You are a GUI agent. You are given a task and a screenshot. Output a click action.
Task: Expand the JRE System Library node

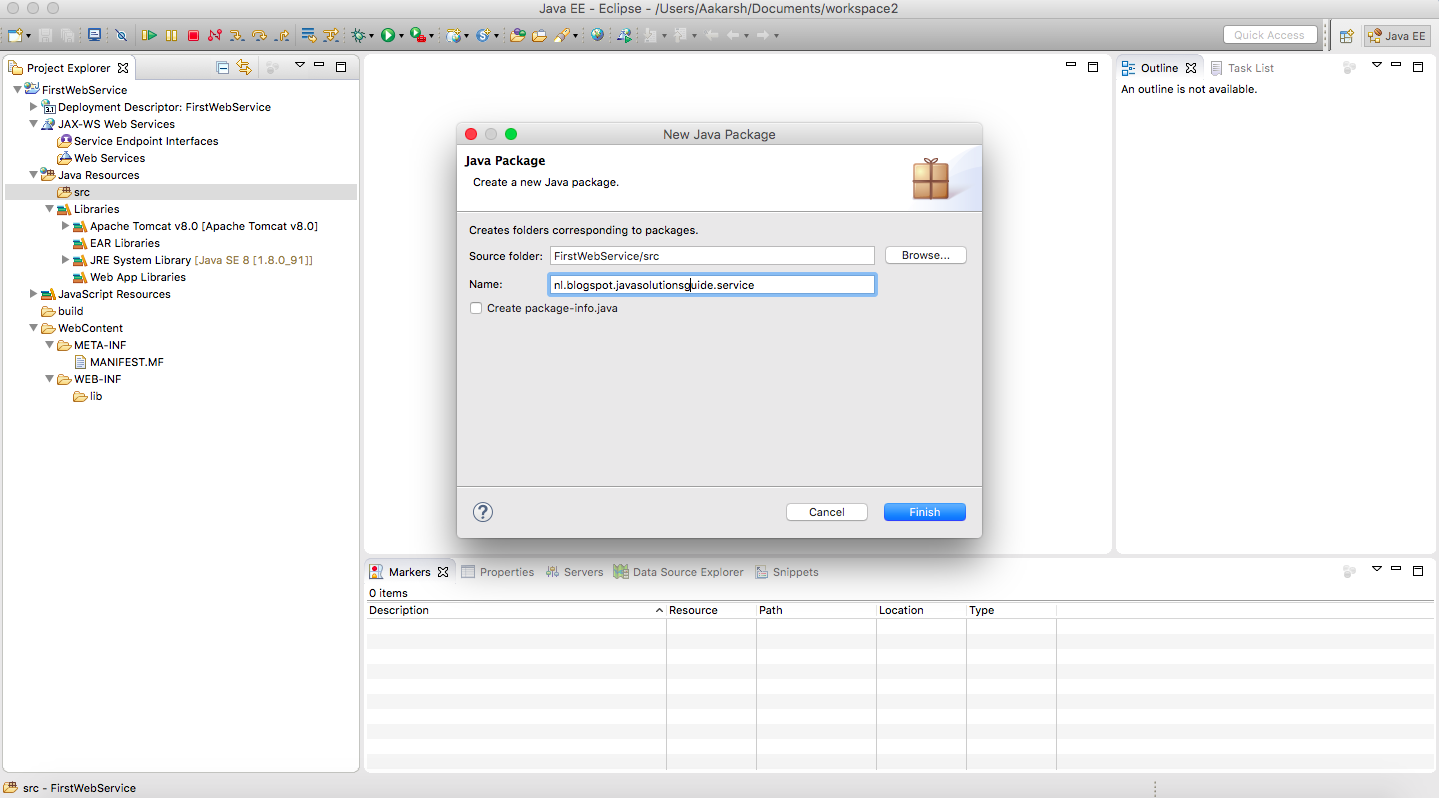point(66,260)
